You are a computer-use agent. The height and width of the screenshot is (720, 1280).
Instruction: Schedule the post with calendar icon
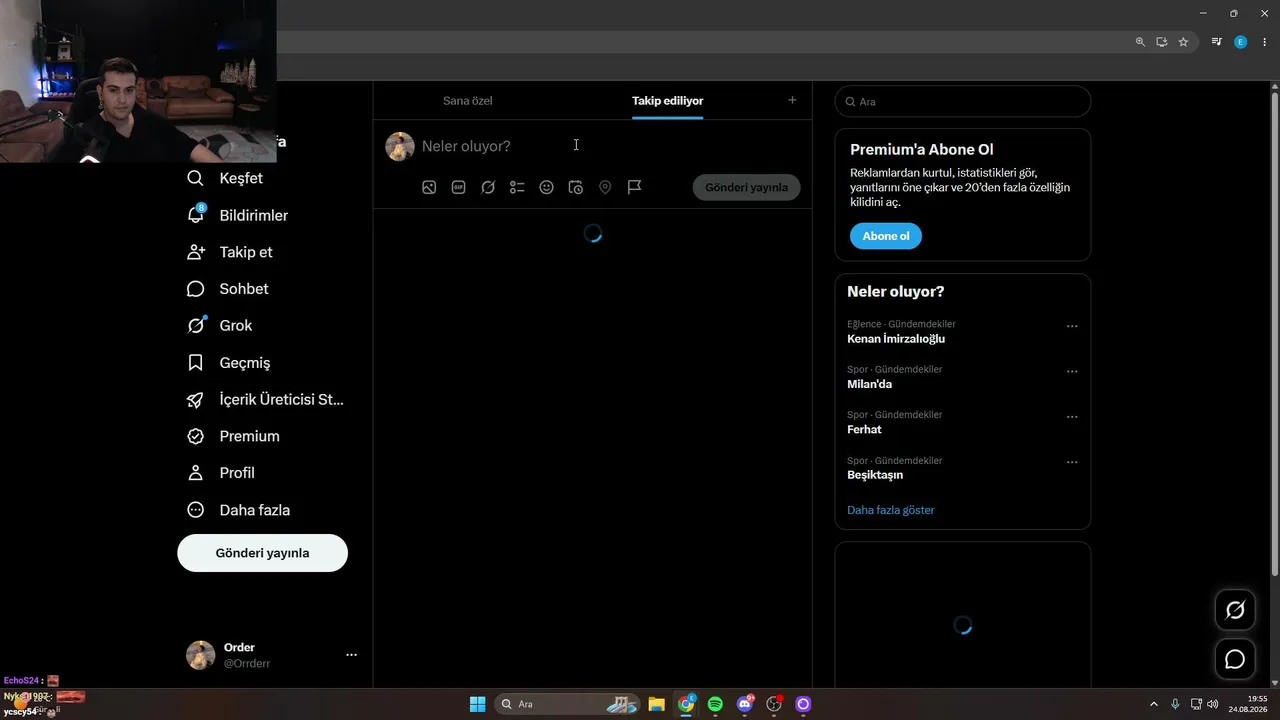point(576,187)
